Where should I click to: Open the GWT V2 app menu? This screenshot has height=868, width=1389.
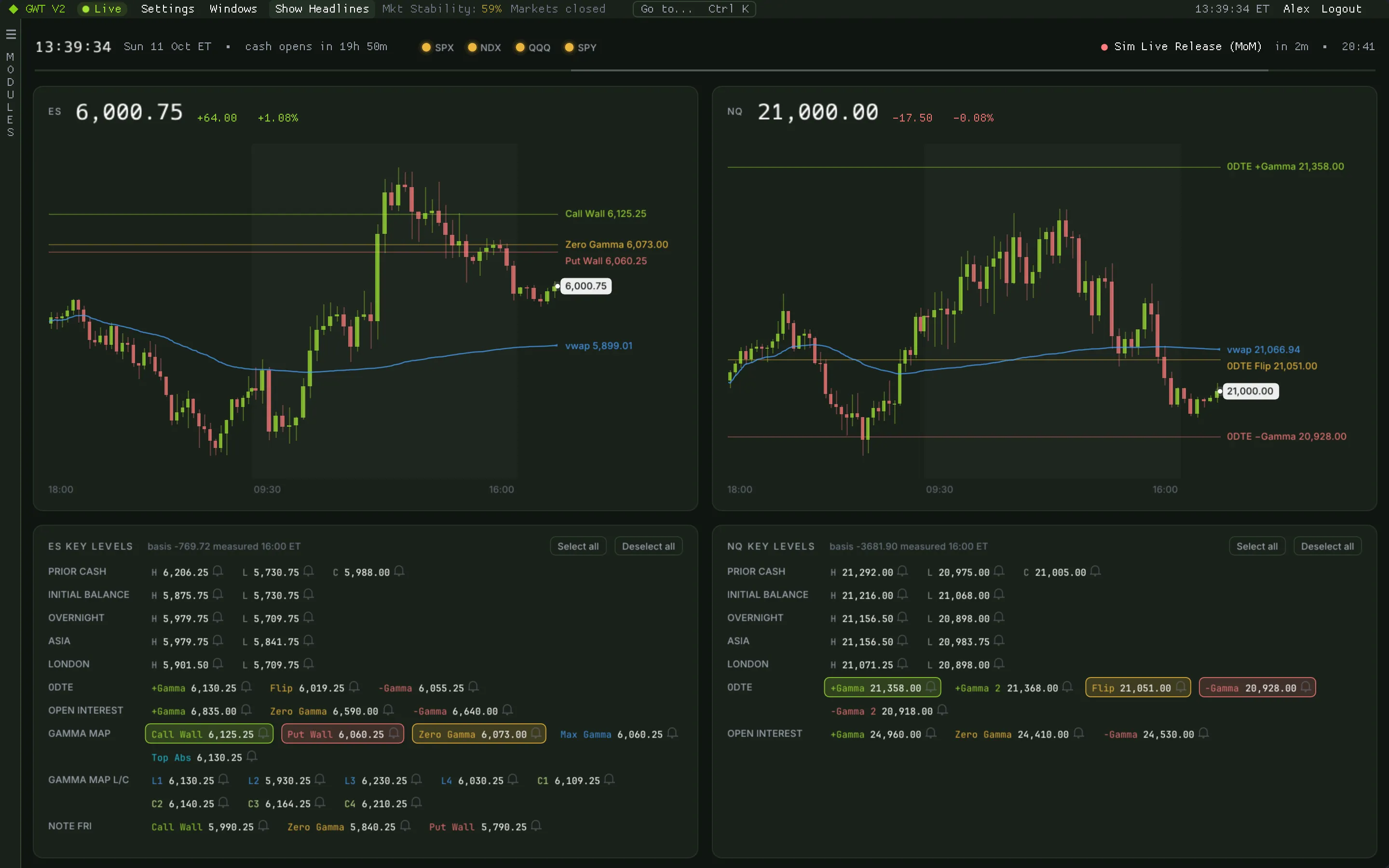click(38, 9)
